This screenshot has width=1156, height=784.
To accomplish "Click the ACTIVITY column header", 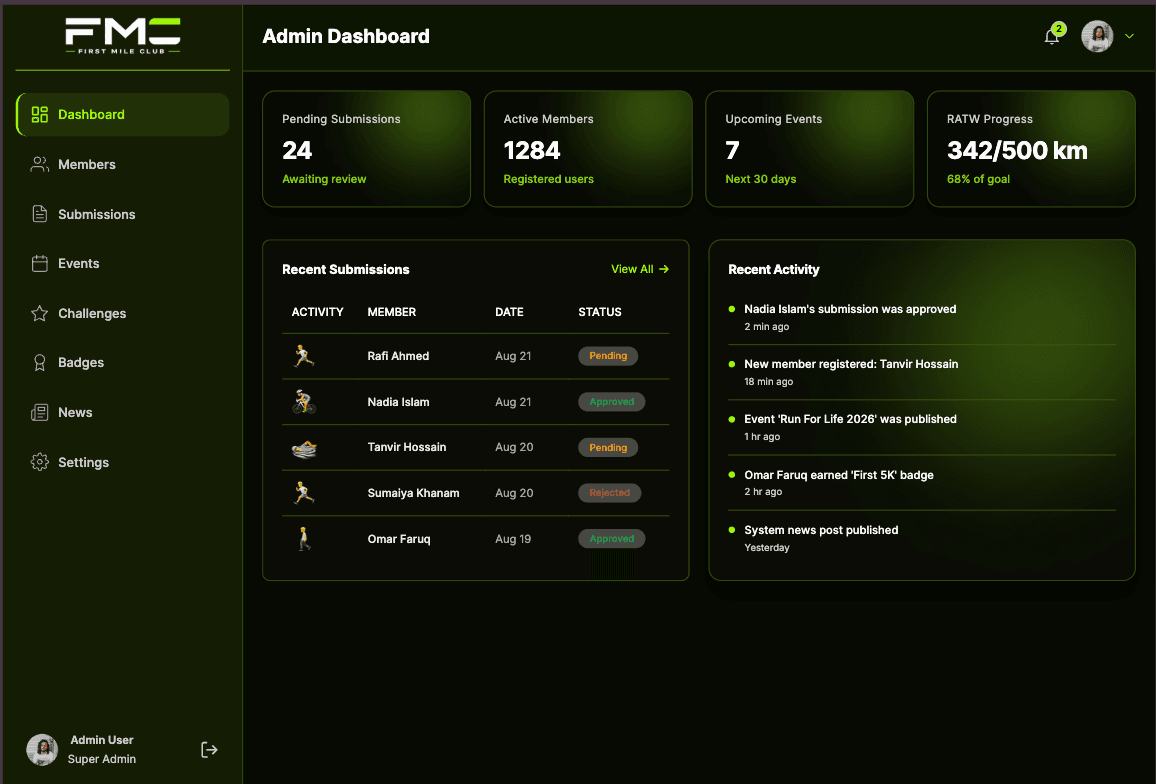I will [318, 312].
